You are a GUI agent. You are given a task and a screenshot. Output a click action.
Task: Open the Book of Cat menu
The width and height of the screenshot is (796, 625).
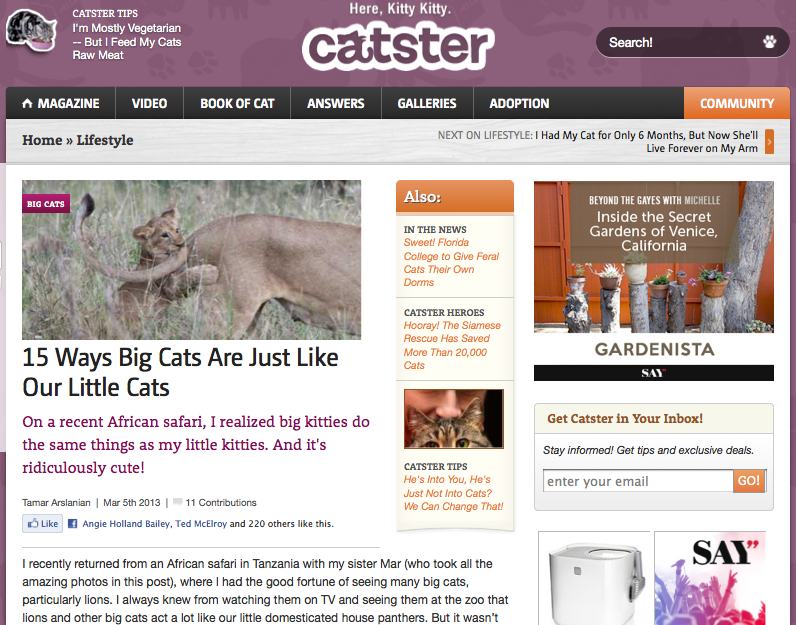pyautogui.click(x=237, y=103)
